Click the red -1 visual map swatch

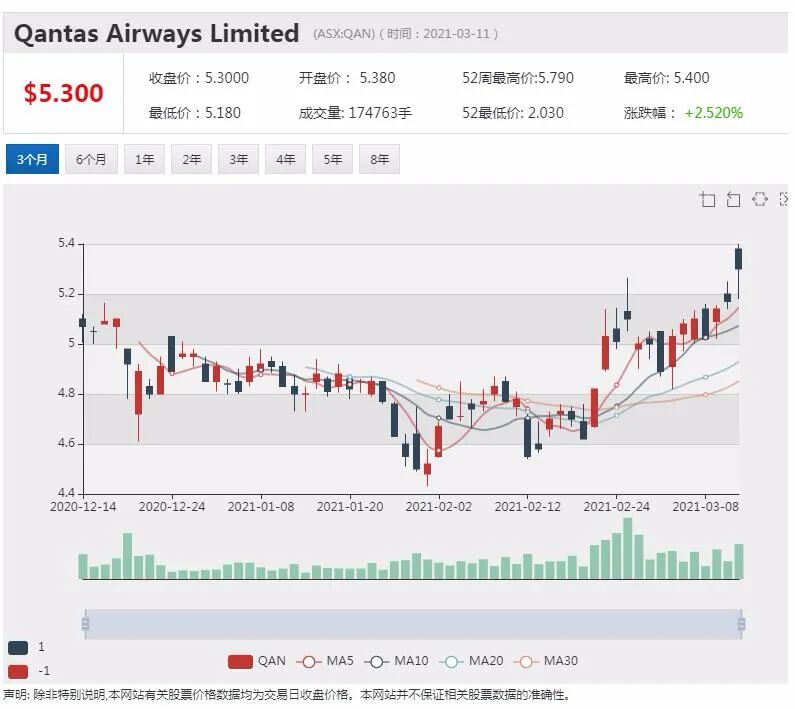tap(18, 671)
